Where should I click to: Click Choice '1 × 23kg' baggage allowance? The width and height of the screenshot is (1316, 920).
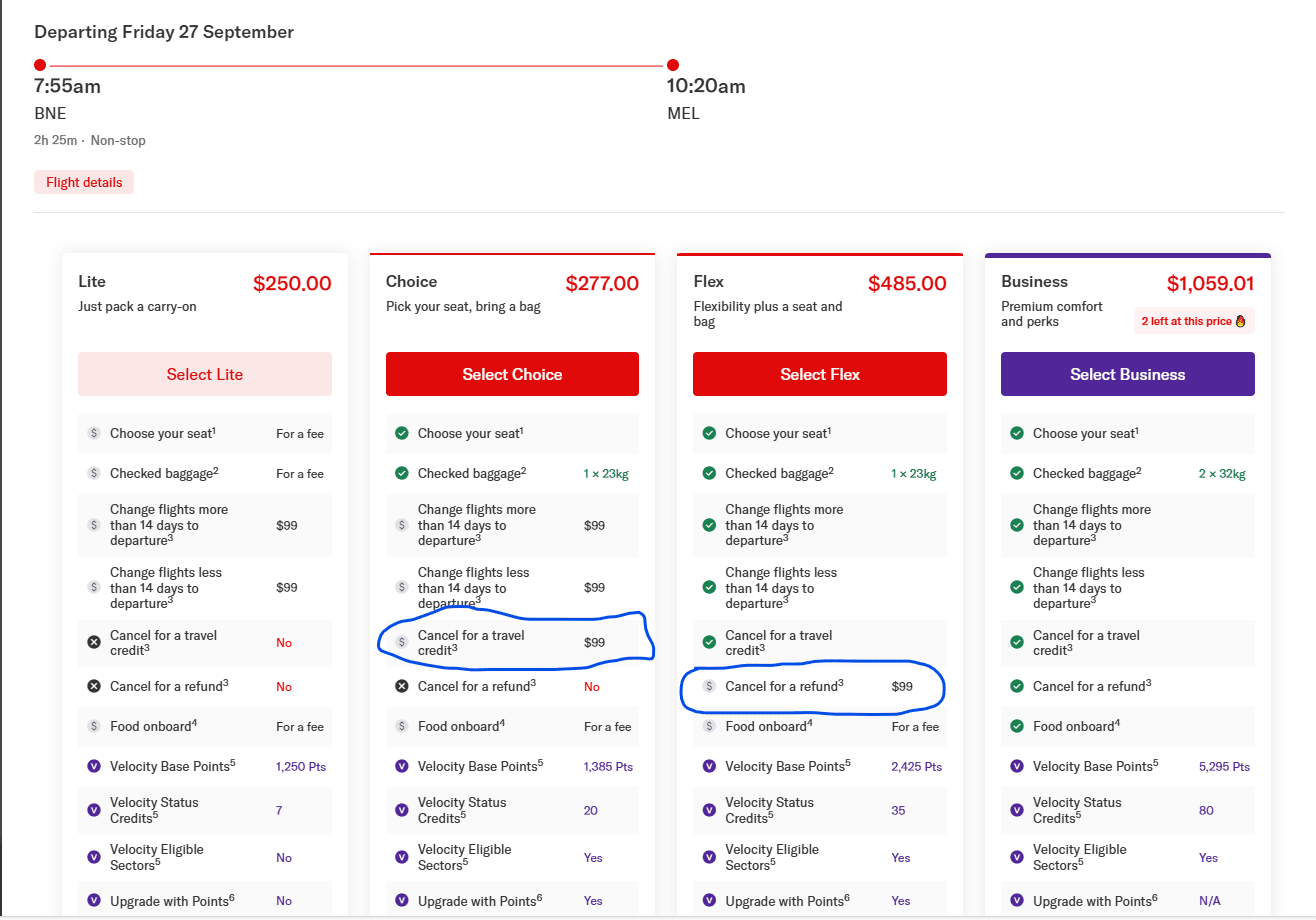pyautogui.click(x=606, y=474)
